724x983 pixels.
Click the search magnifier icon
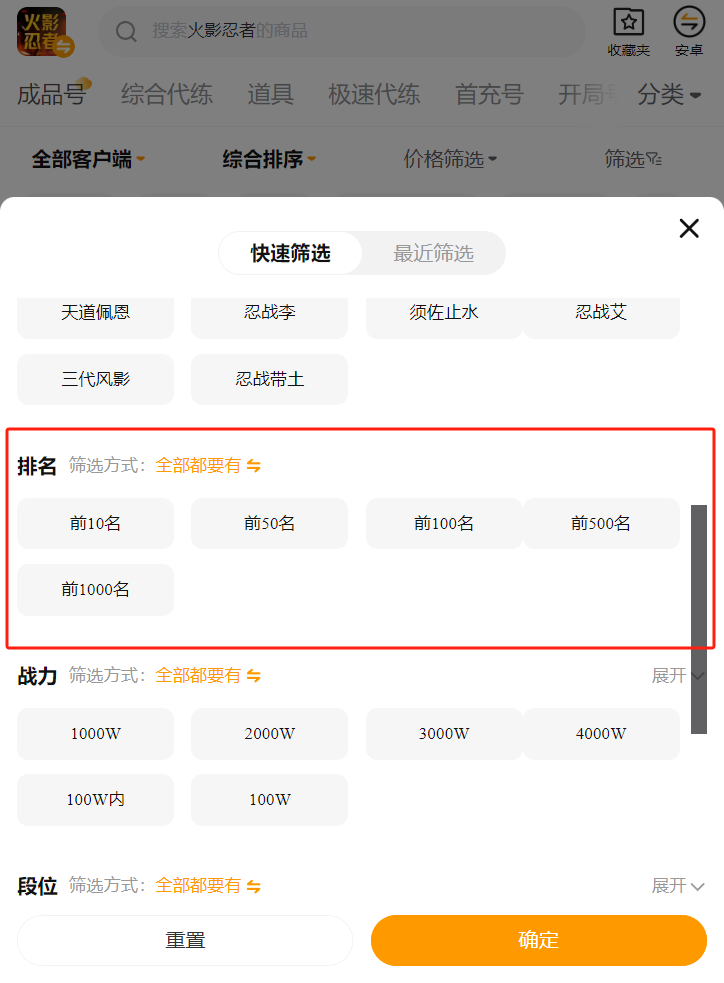(x=127, y=32)
